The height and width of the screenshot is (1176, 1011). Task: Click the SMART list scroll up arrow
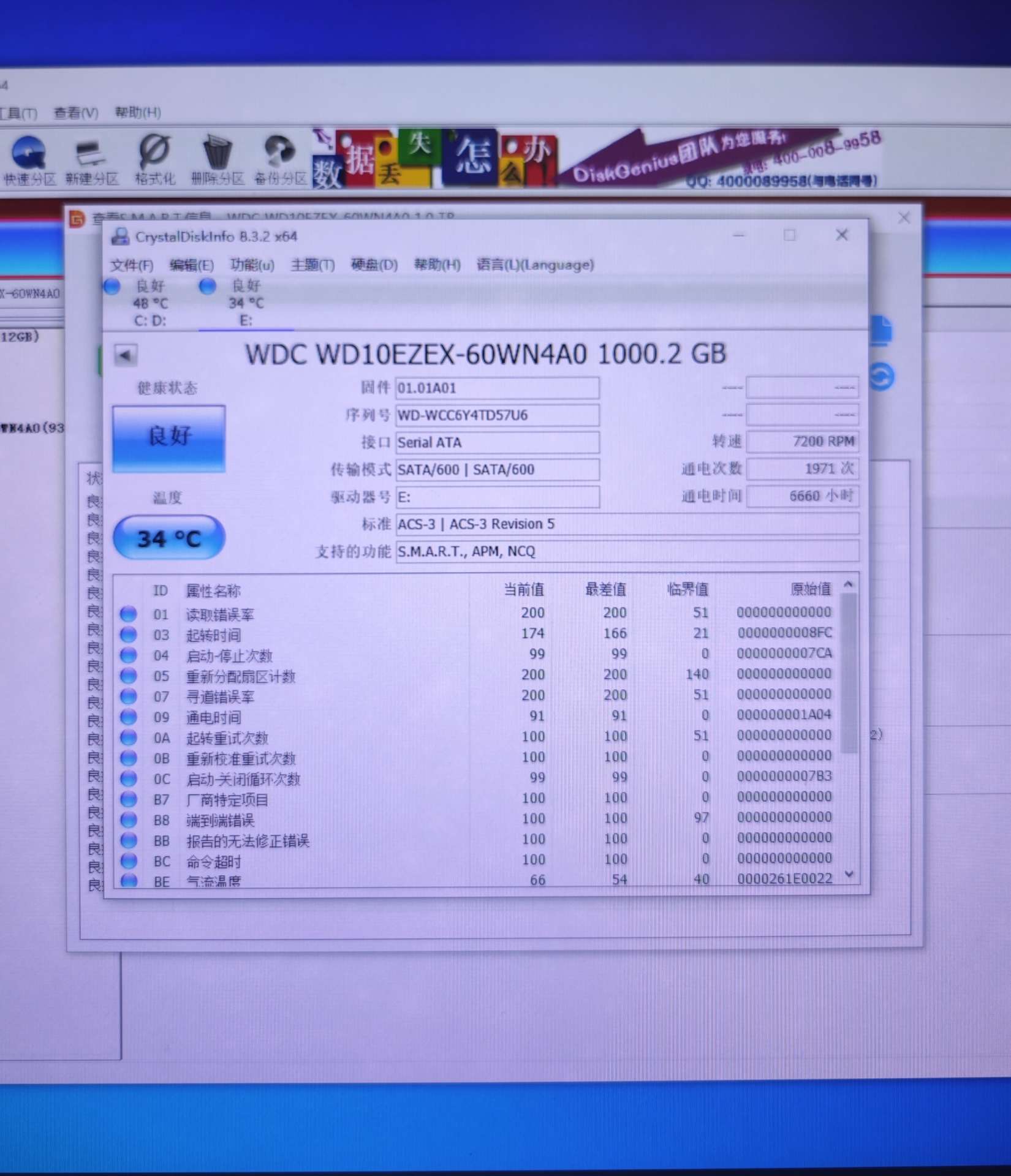[x=849, y=584]
